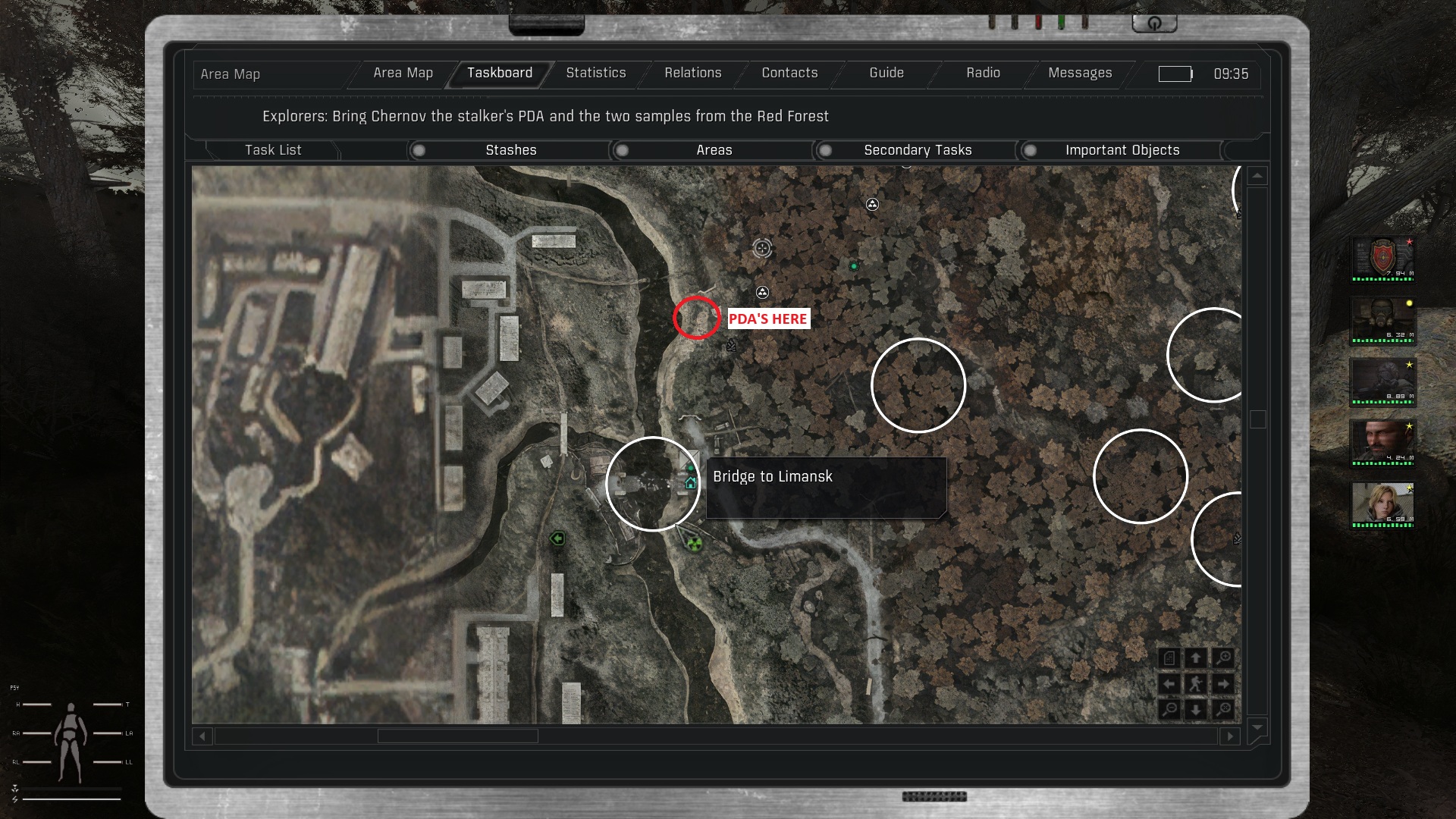Viewport: 1456px width, 819px height.
Task: Select the blonde woman's squad portrait
Action: (x=1382, y=503)
